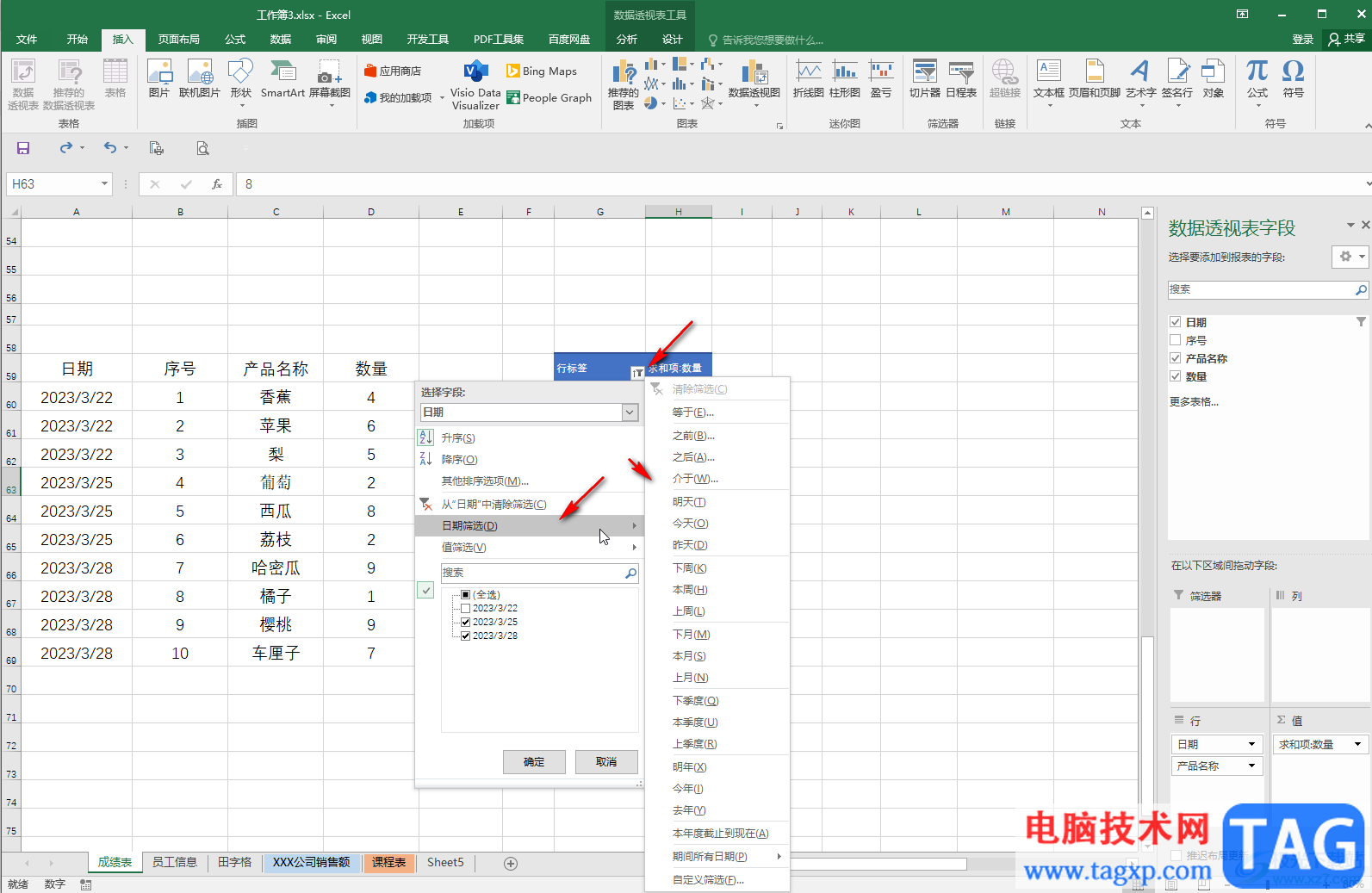Insert WordArt text
Screen dimensions: 1372x893
[x=1140, y=82]
